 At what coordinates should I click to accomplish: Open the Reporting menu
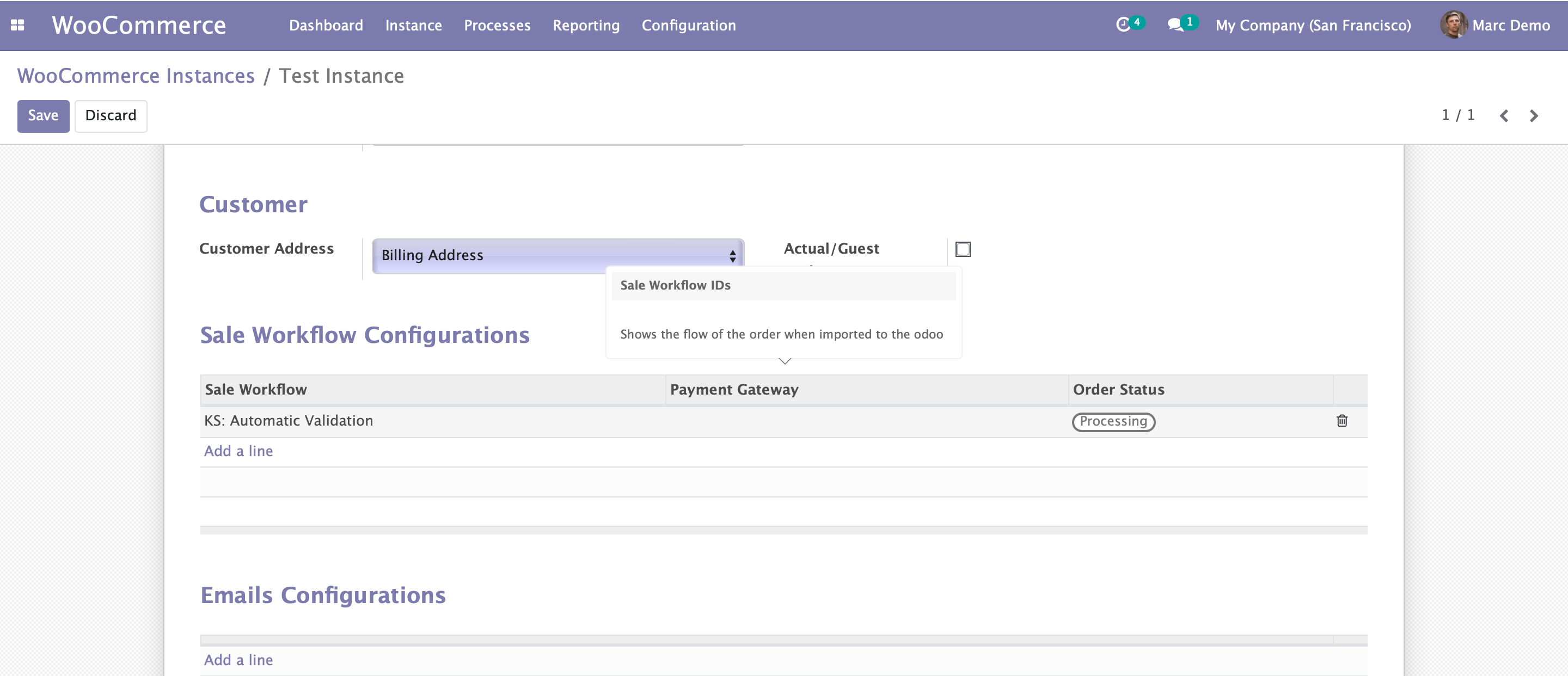(586, 25)
